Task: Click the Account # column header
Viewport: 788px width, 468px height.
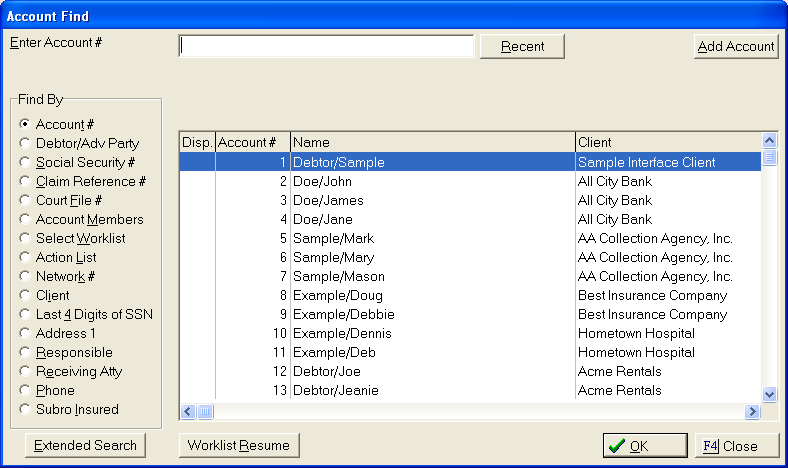Action: point(252,142)
